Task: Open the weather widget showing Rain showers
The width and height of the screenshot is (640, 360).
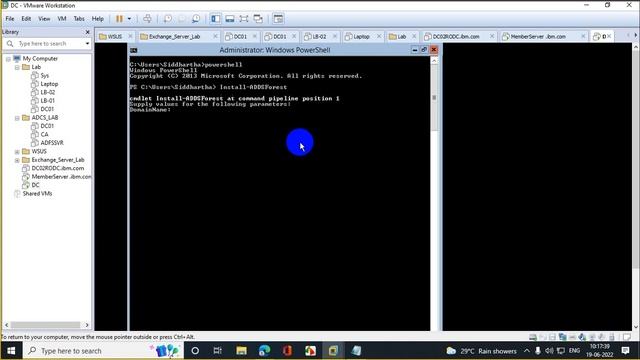Action: coord(482,351)
